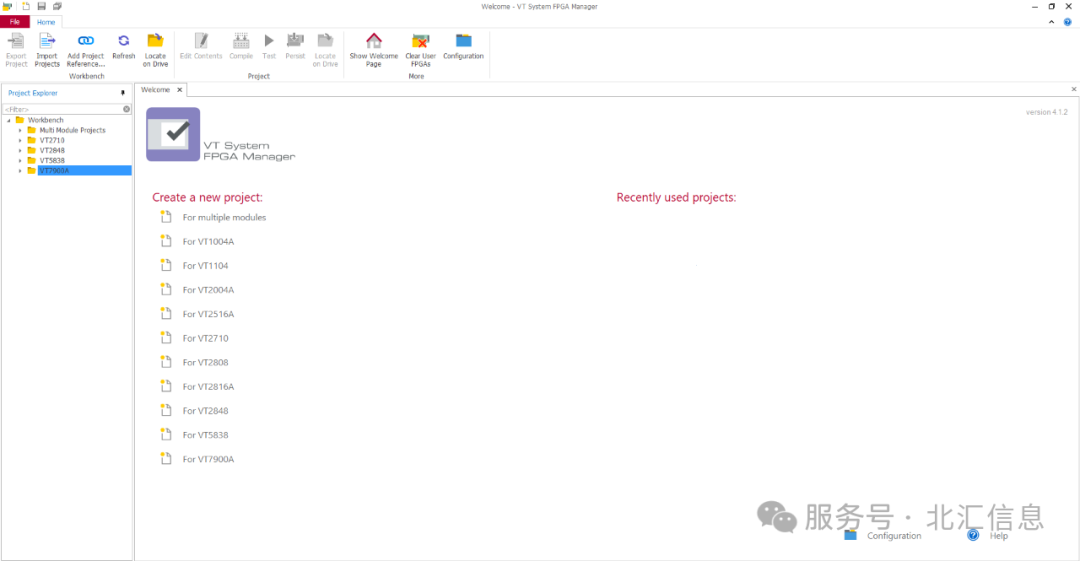Click the Help link at bottom
1080x561 pixels.
tap(999, 536)
